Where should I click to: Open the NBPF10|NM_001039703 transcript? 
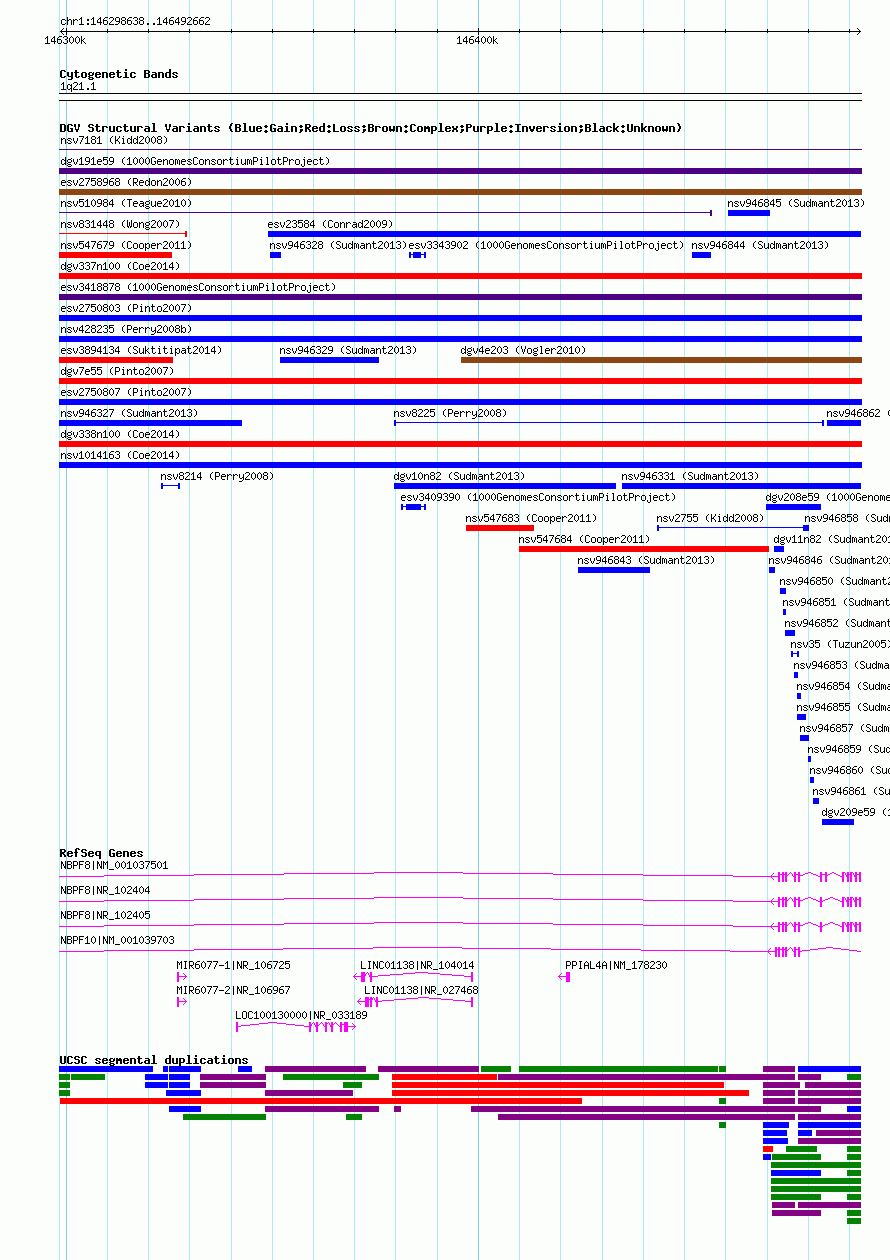(117, 941)
